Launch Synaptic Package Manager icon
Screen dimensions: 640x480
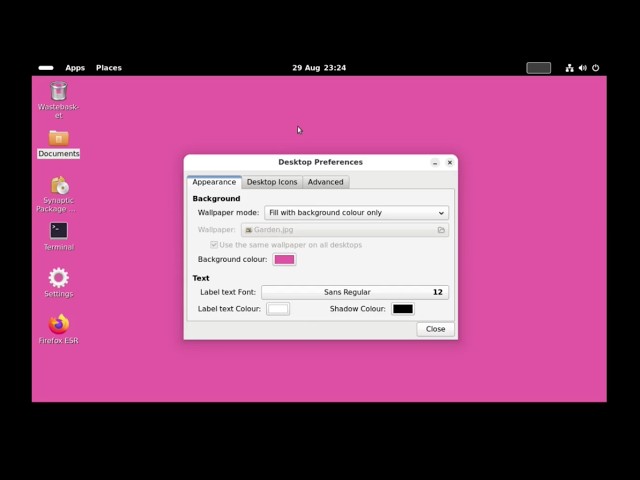[60, 185]
